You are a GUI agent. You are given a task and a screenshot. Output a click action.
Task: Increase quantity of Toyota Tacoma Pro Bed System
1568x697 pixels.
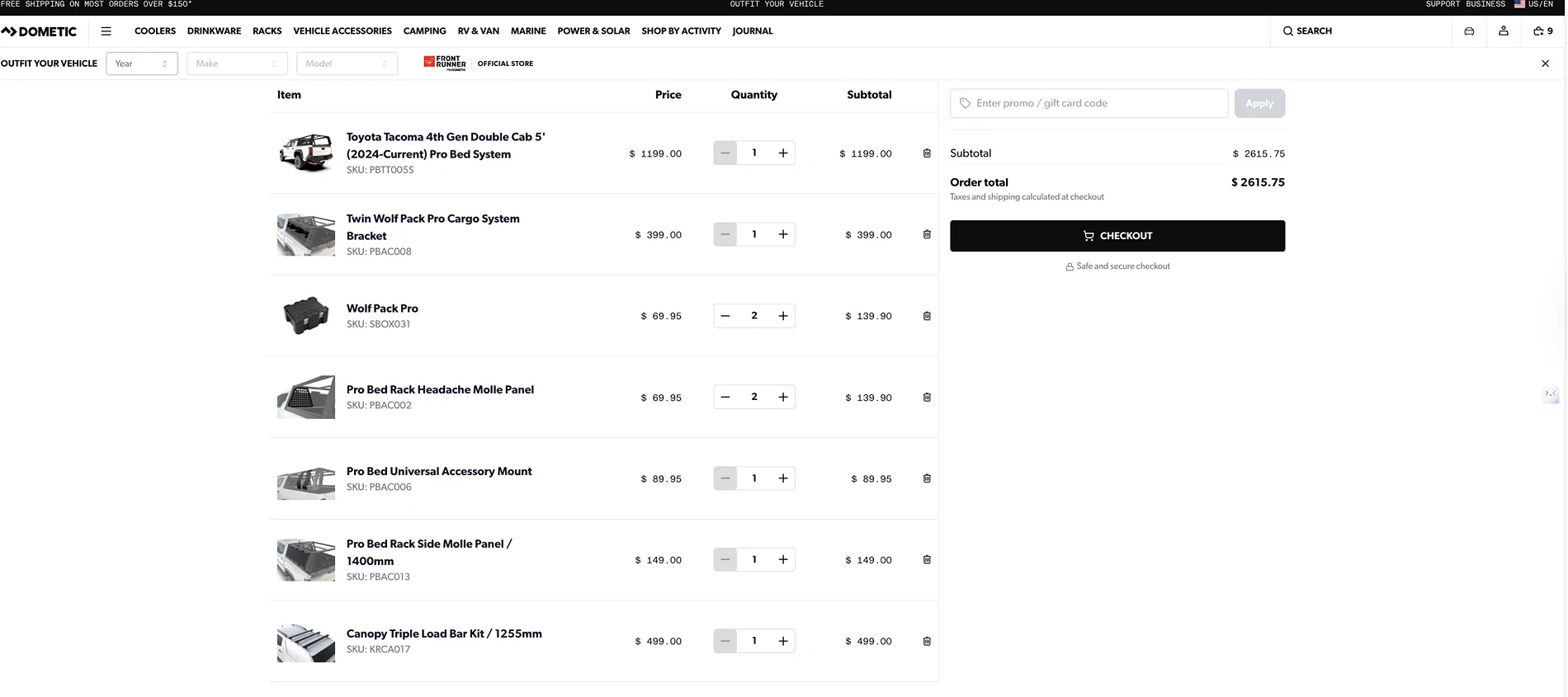point(783,153)
